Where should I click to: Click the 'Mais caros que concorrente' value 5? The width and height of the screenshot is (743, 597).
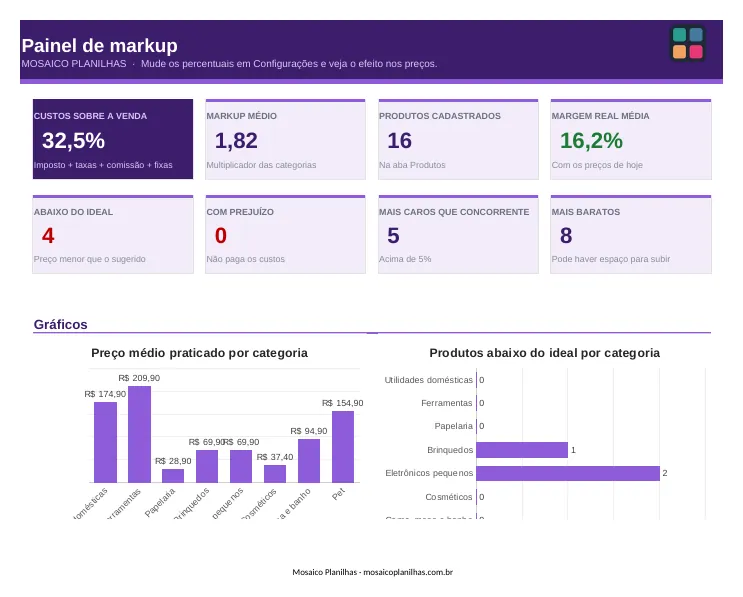[x=393, y=235]
